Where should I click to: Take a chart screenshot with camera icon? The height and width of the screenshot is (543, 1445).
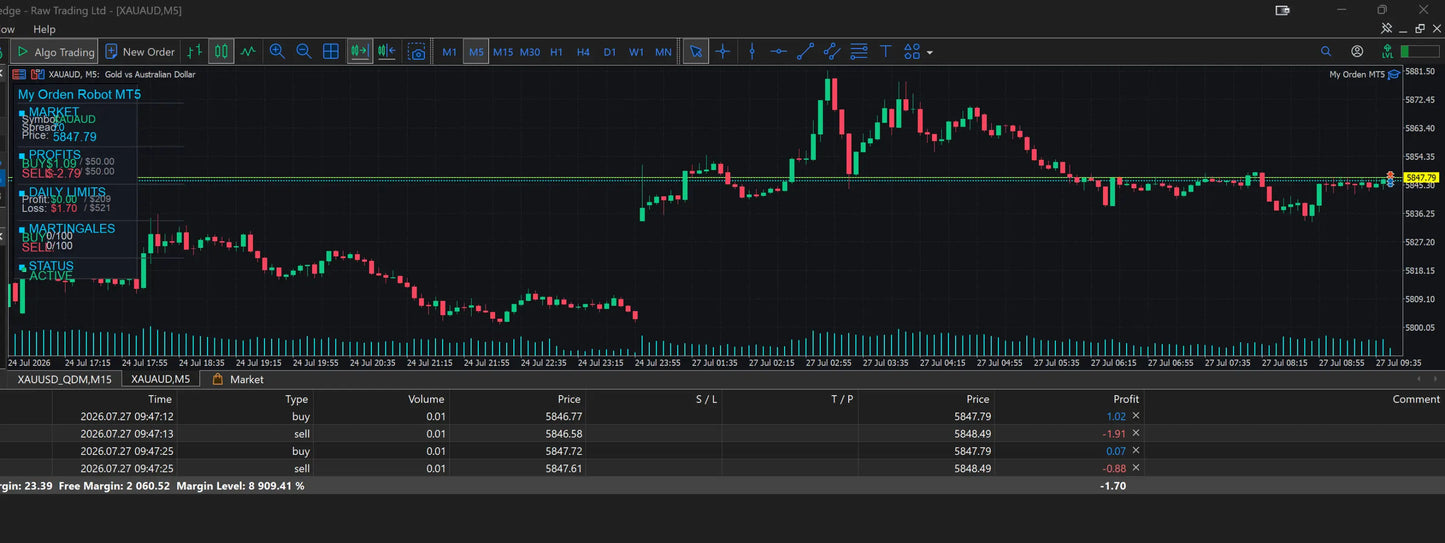point(418,52)
